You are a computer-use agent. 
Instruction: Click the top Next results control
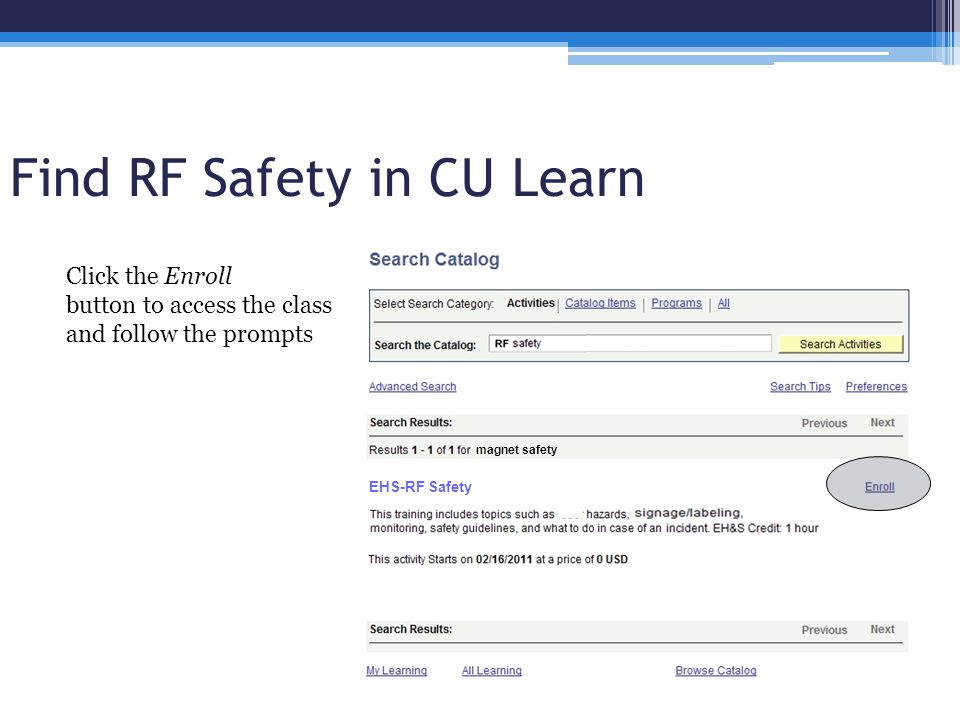point(882,422)
